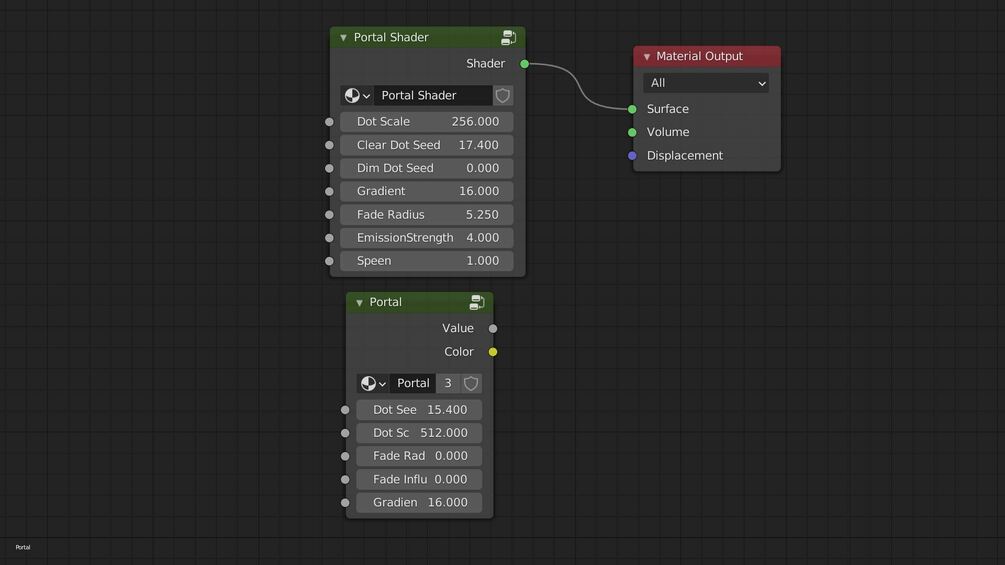This screenshot has width=1005, height=565.
Task: Select the Material Output node header title
Action: click(x=699, y=56)
